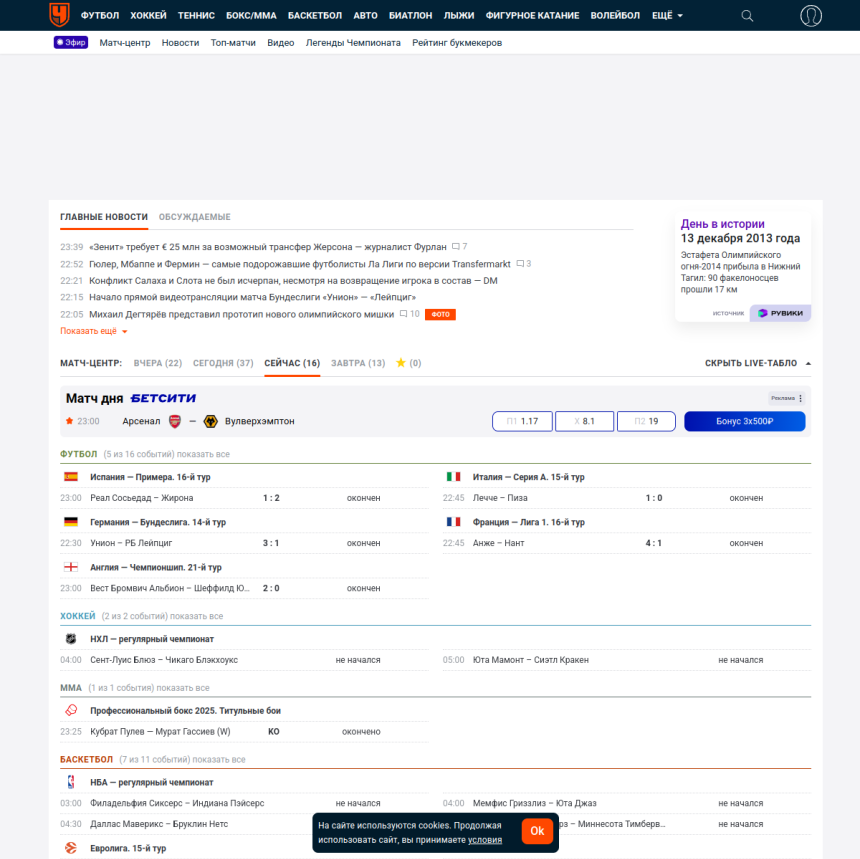This screenshot has width=860, height=859.
Task: Click the РУВИКИ source logo
Action: [780, 313]
